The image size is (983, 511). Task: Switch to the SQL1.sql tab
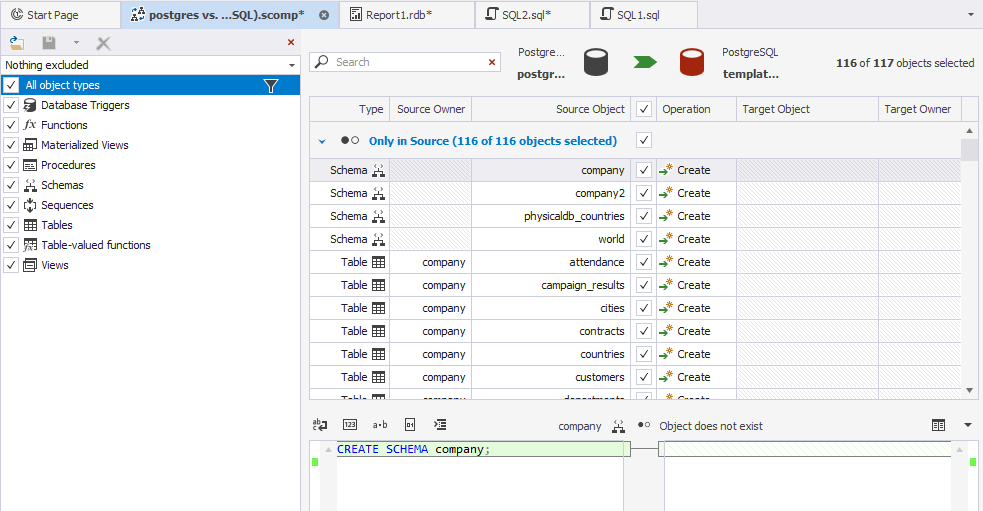(x=644, y=14)
